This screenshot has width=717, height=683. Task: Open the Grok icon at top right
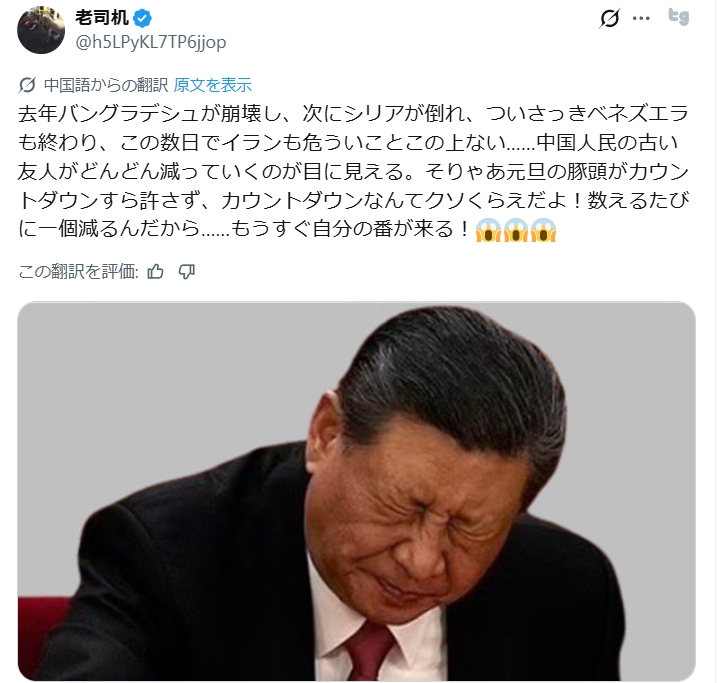[x=609, y=18]
